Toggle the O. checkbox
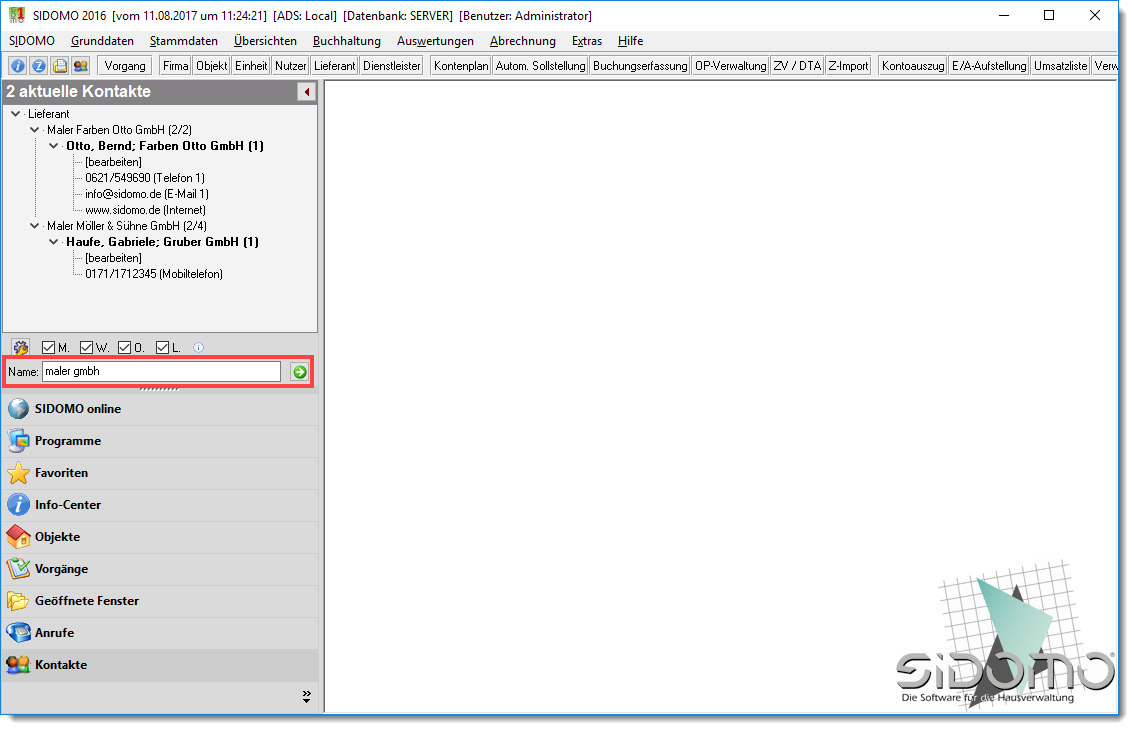 [124, 348]
